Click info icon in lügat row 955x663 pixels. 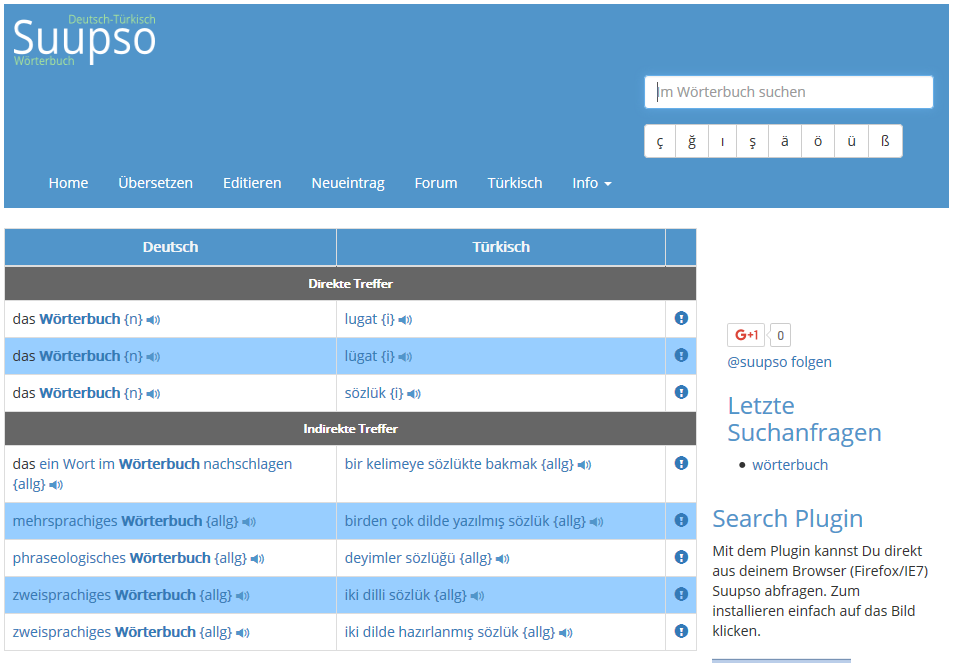(681, 355)
